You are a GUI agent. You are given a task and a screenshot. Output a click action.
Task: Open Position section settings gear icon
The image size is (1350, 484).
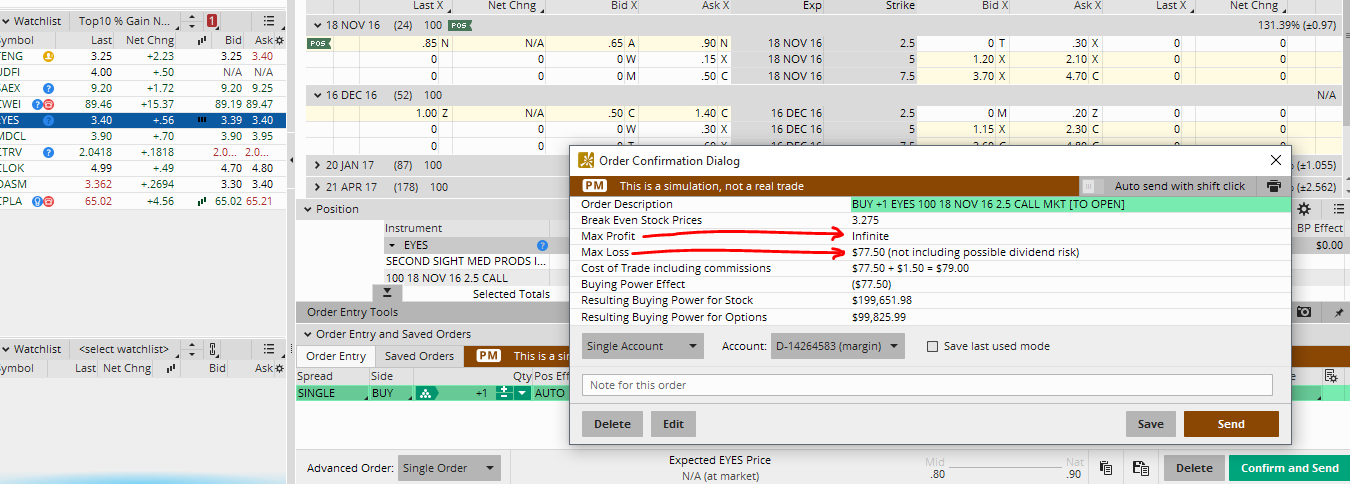click(x=1303, y=209)
